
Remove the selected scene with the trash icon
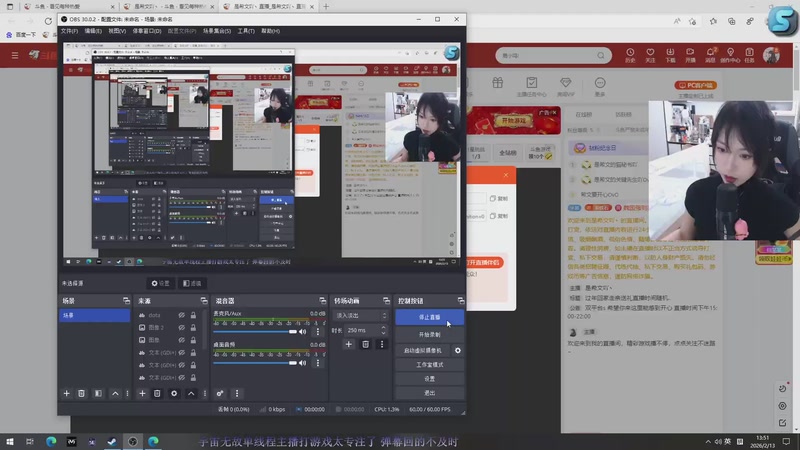click(x=81, y=393)
